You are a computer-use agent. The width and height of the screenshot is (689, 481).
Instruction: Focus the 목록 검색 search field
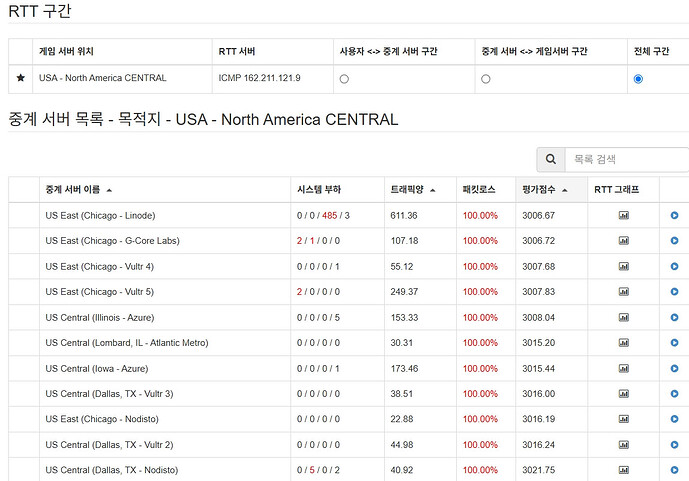(x=626, y=159)
